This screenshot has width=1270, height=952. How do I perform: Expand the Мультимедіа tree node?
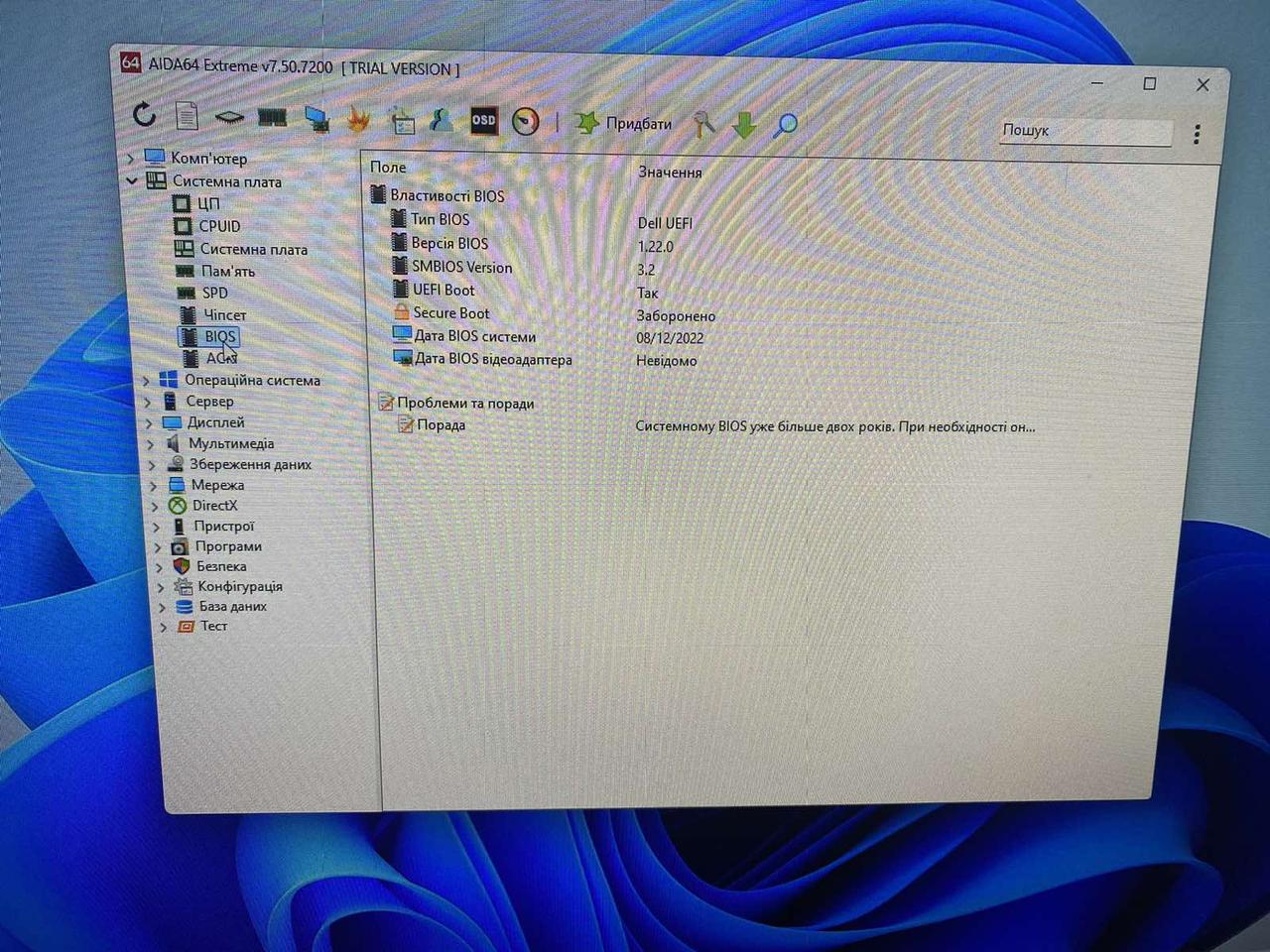151,444
